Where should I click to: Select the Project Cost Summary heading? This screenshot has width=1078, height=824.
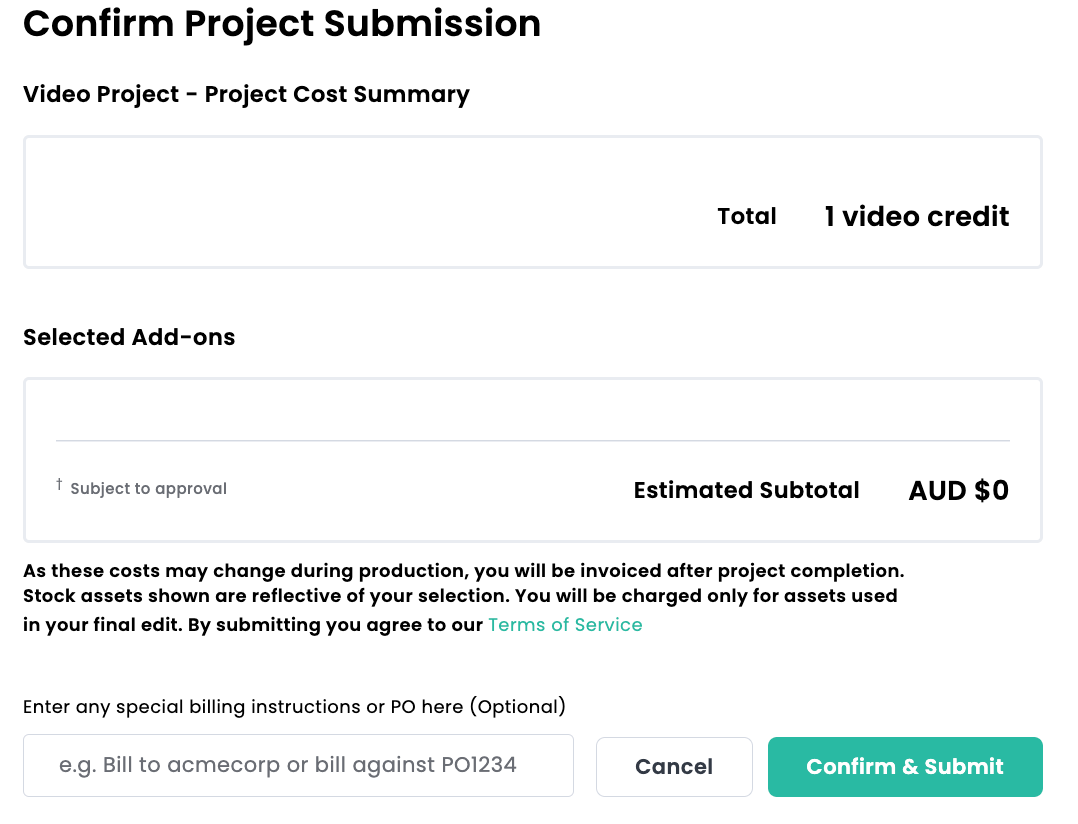pyautogui.click(x=246, y=94)
